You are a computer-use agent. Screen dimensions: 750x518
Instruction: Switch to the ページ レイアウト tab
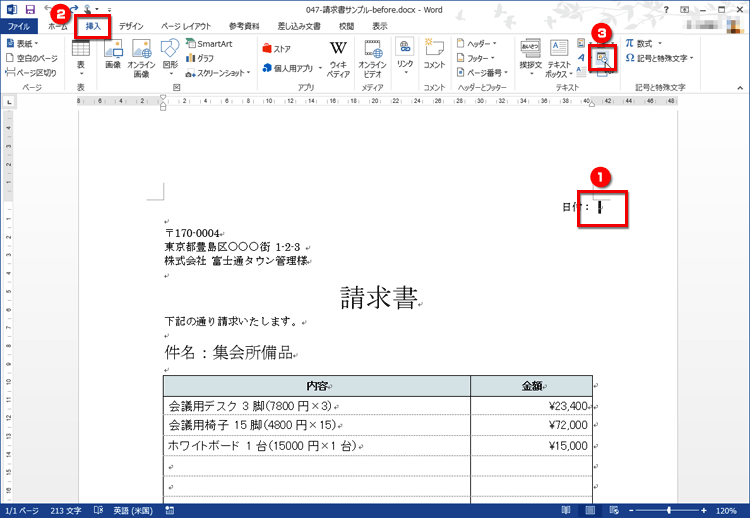[186, 26]
